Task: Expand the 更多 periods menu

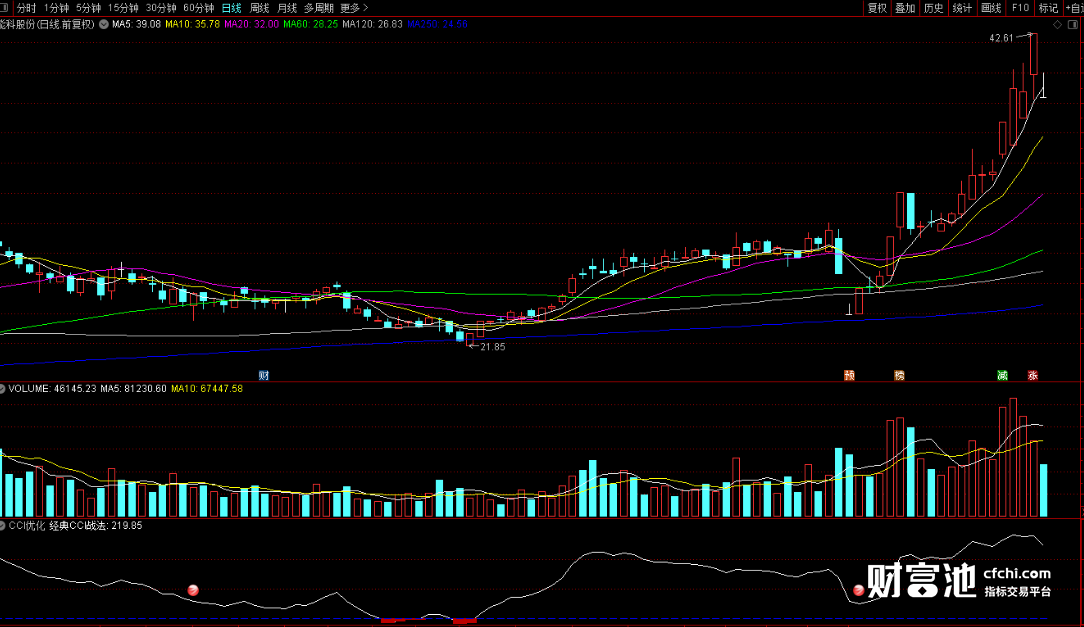Action: 354,8
